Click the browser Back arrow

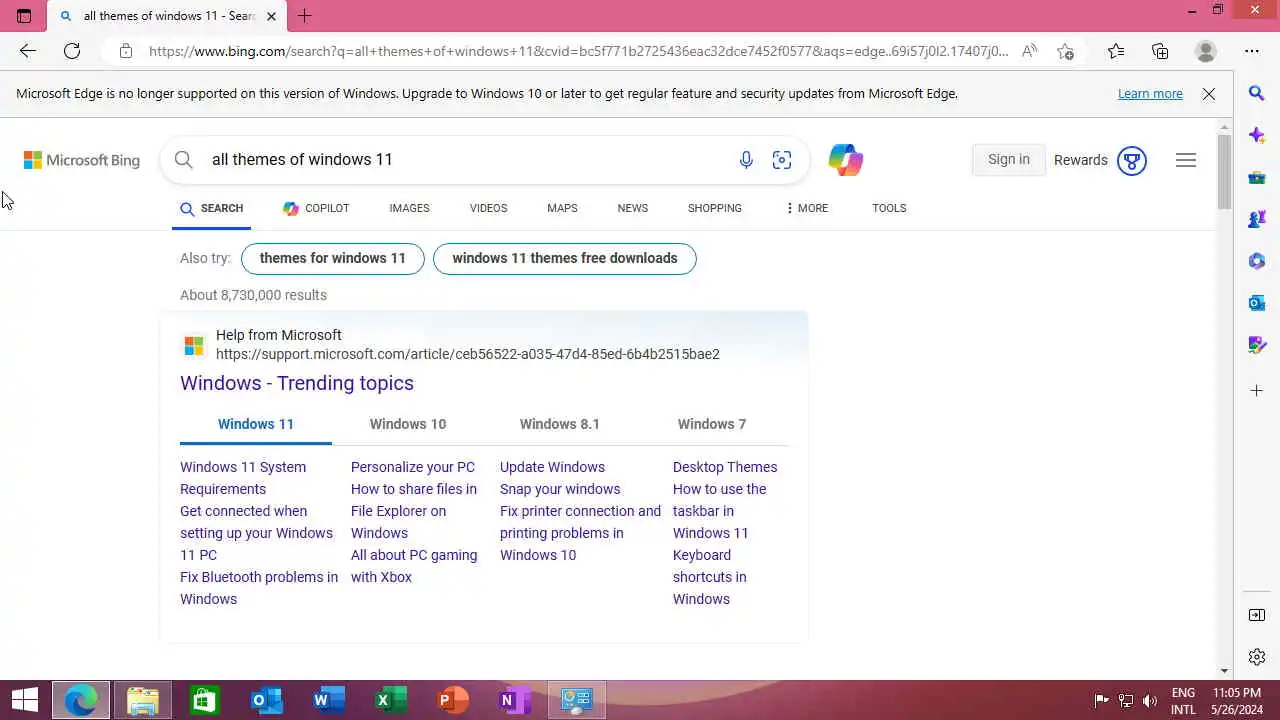click(x=28, y=51)
